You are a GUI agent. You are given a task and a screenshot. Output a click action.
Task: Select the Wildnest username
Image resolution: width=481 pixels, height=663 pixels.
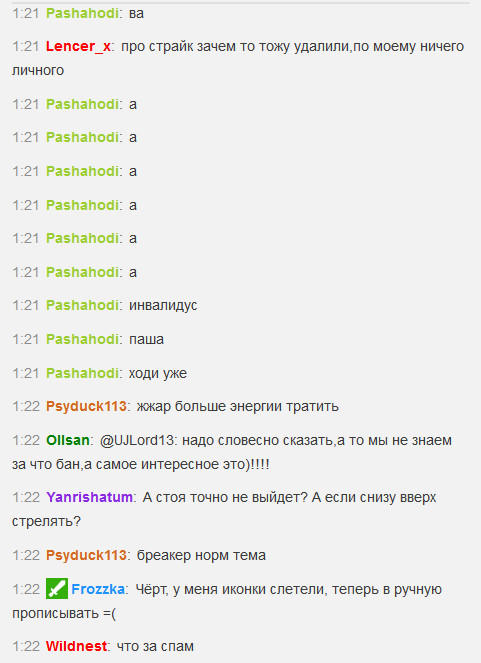pyautogui.click(x=77, y=646)
